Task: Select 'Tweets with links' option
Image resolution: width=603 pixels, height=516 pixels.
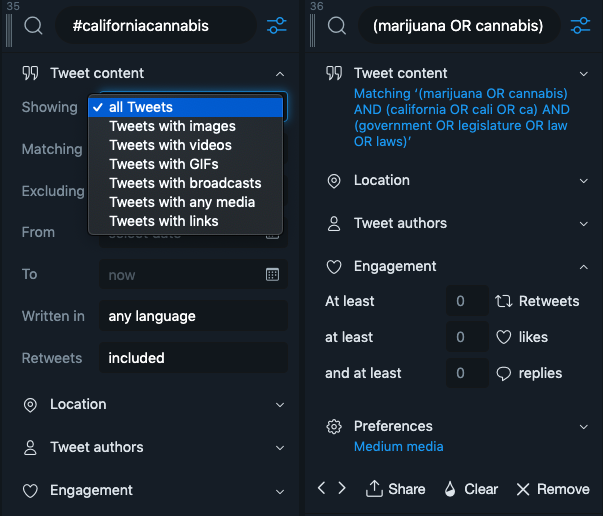Action: 163,221
